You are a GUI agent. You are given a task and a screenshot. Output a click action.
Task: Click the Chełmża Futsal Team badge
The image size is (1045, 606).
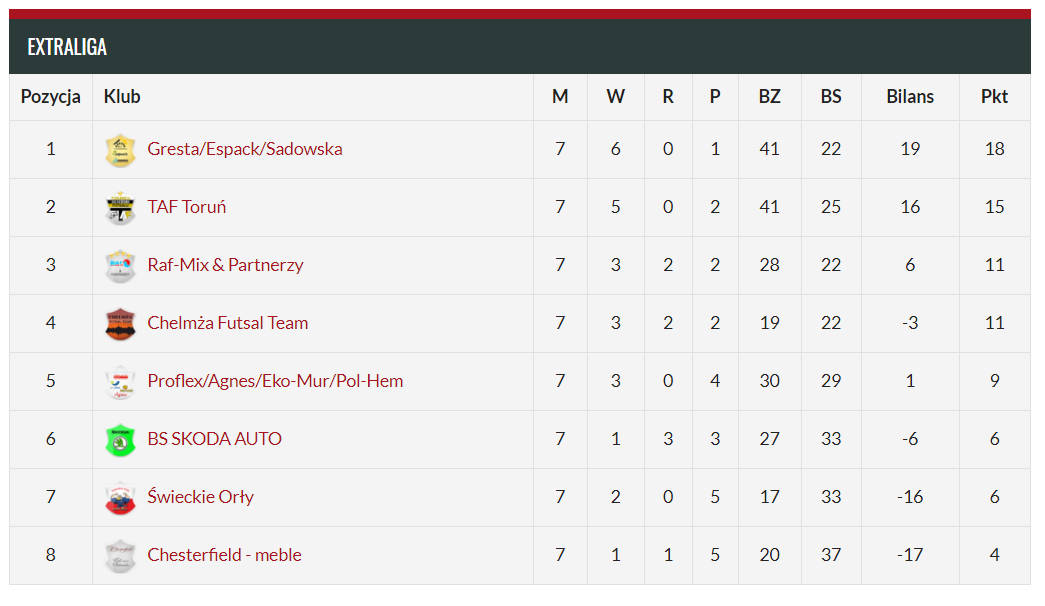tap(121, 324)
